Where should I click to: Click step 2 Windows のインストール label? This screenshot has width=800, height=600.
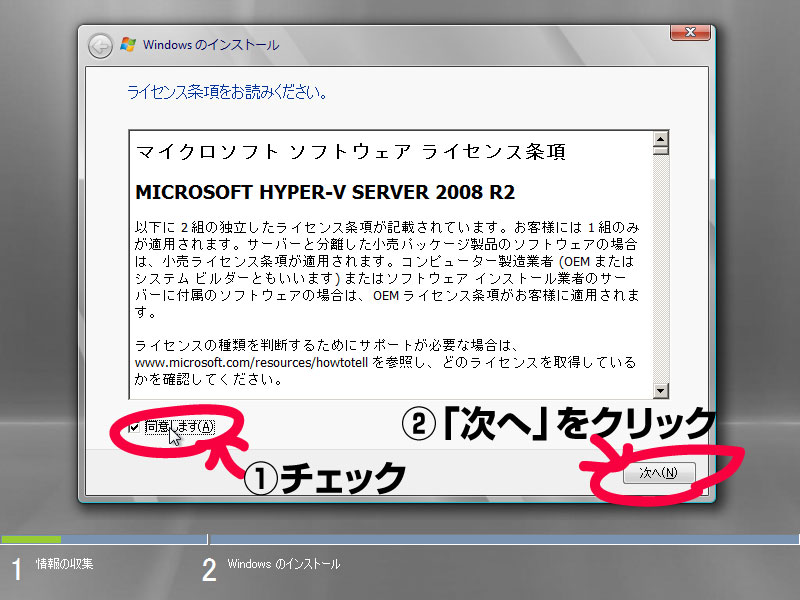click(284, 564)
